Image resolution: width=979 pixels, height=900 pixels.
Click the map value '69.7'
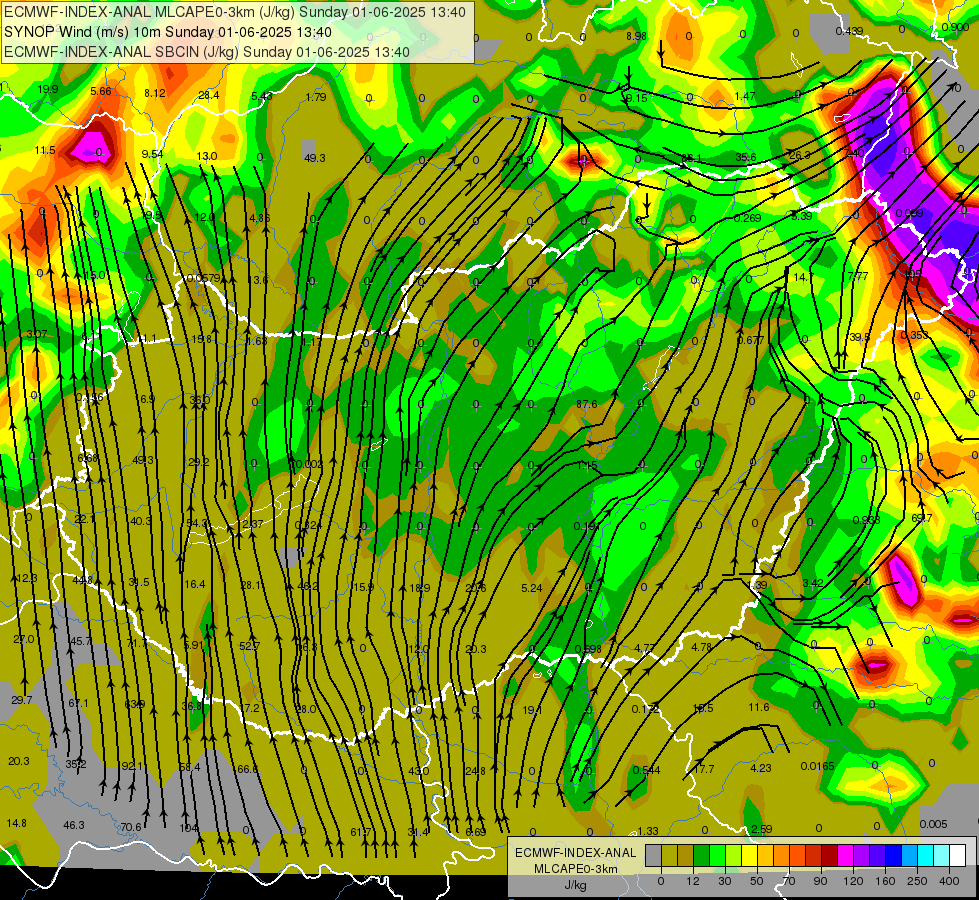pos(922,518)
